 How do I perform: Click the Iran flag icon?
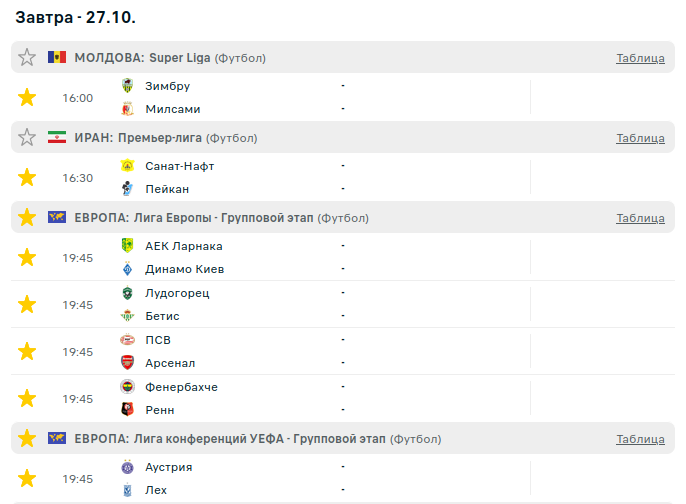[57, 138]
